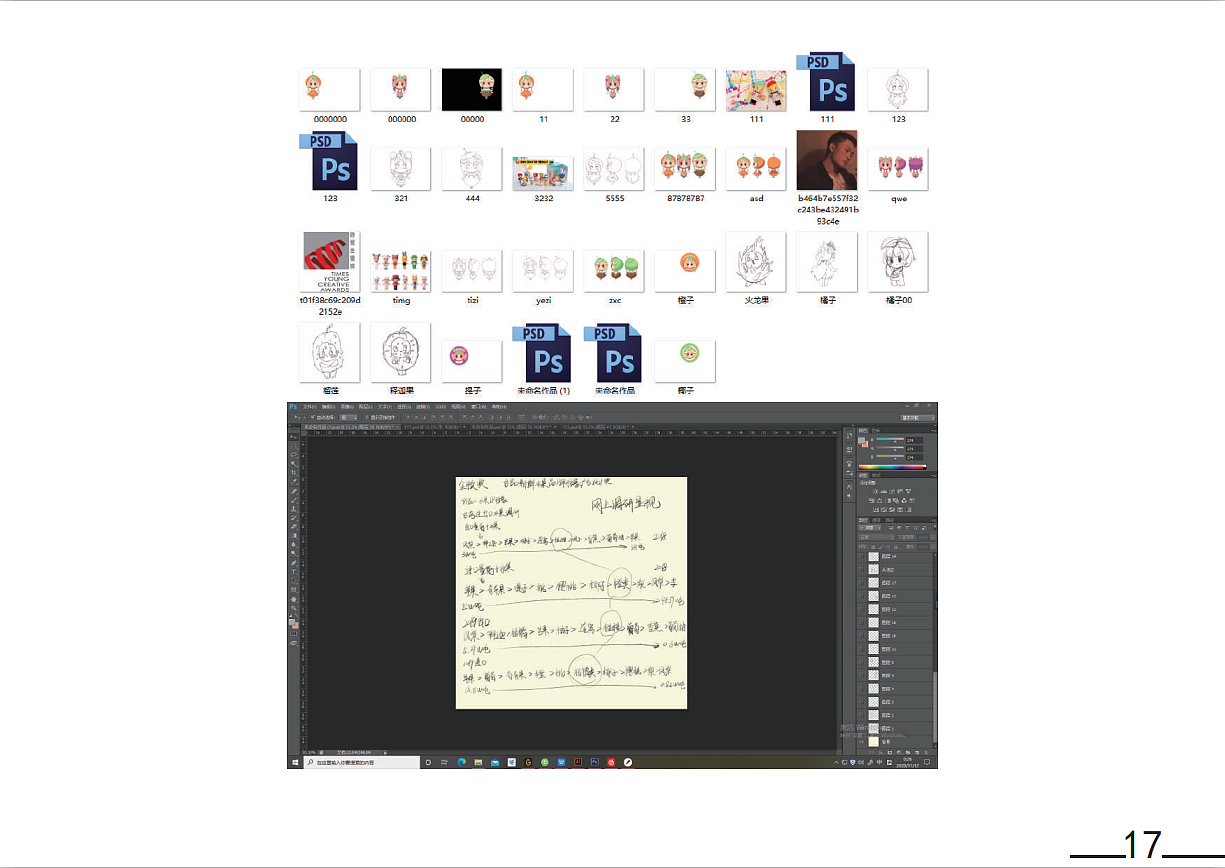1225x868 pixels.
Task: Open the 111 PSD file icon
Action: pyautogui.click(x=826, y=82)
